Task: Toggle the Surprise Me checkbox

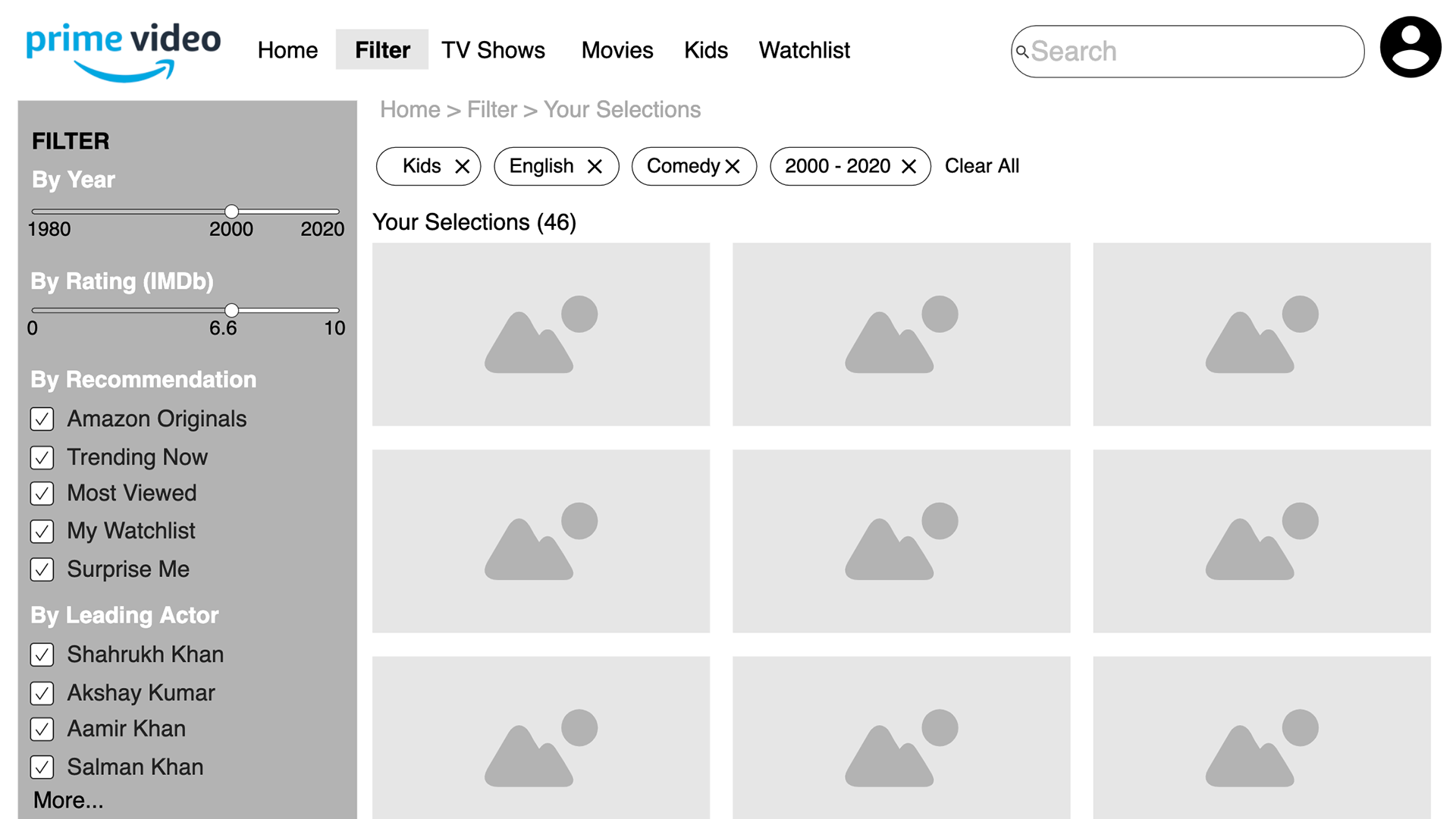Action: (x=42, y=570)
